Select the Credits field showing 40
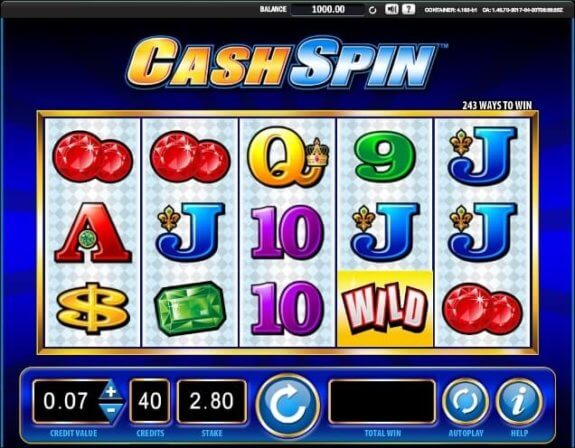Screen dimensions: 575x448 click(150, 401)
